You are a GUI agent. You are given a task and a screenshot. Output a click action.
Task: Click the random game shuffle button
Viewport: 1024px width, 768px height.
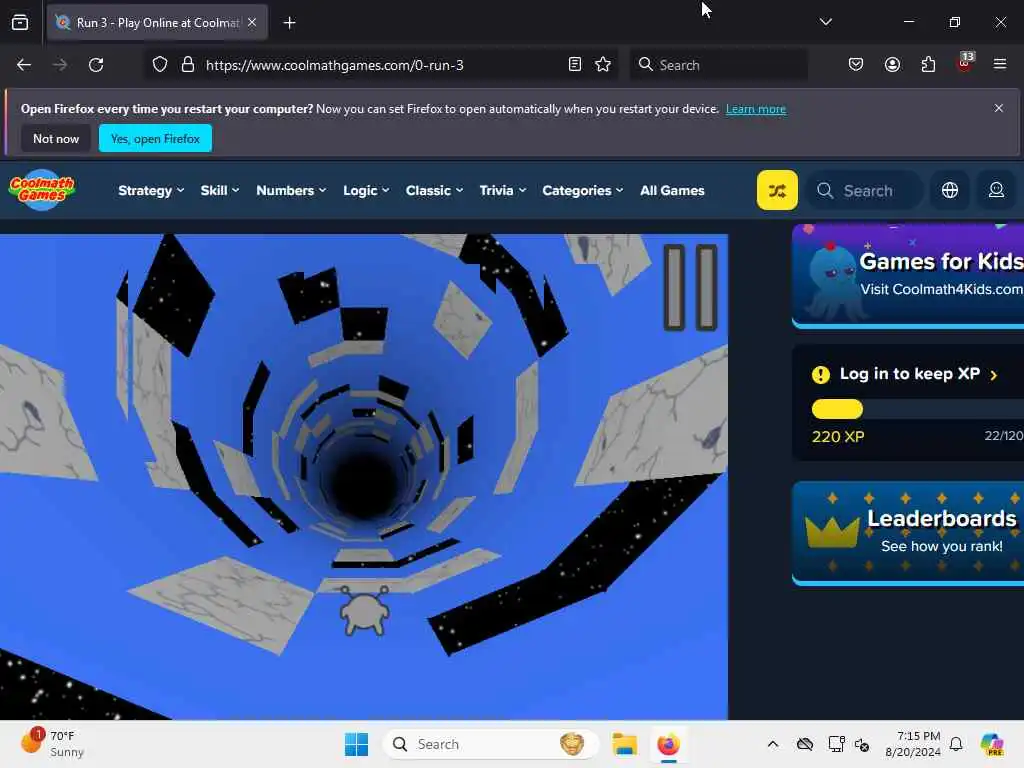tap(776, 190)
